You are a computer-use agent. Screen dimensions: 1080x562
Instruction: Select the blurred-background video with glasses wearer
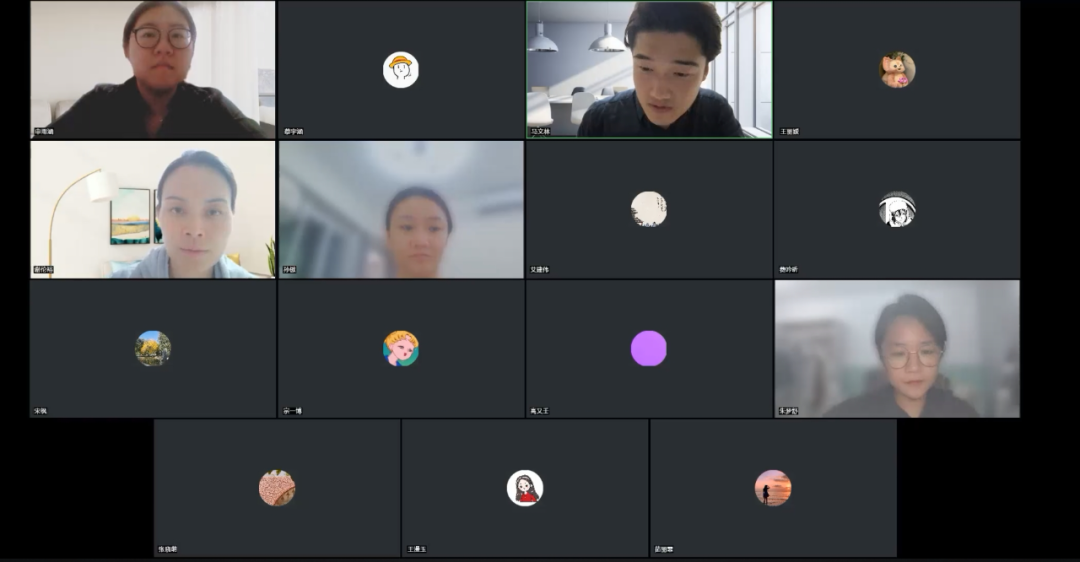[x=897, y=348]
